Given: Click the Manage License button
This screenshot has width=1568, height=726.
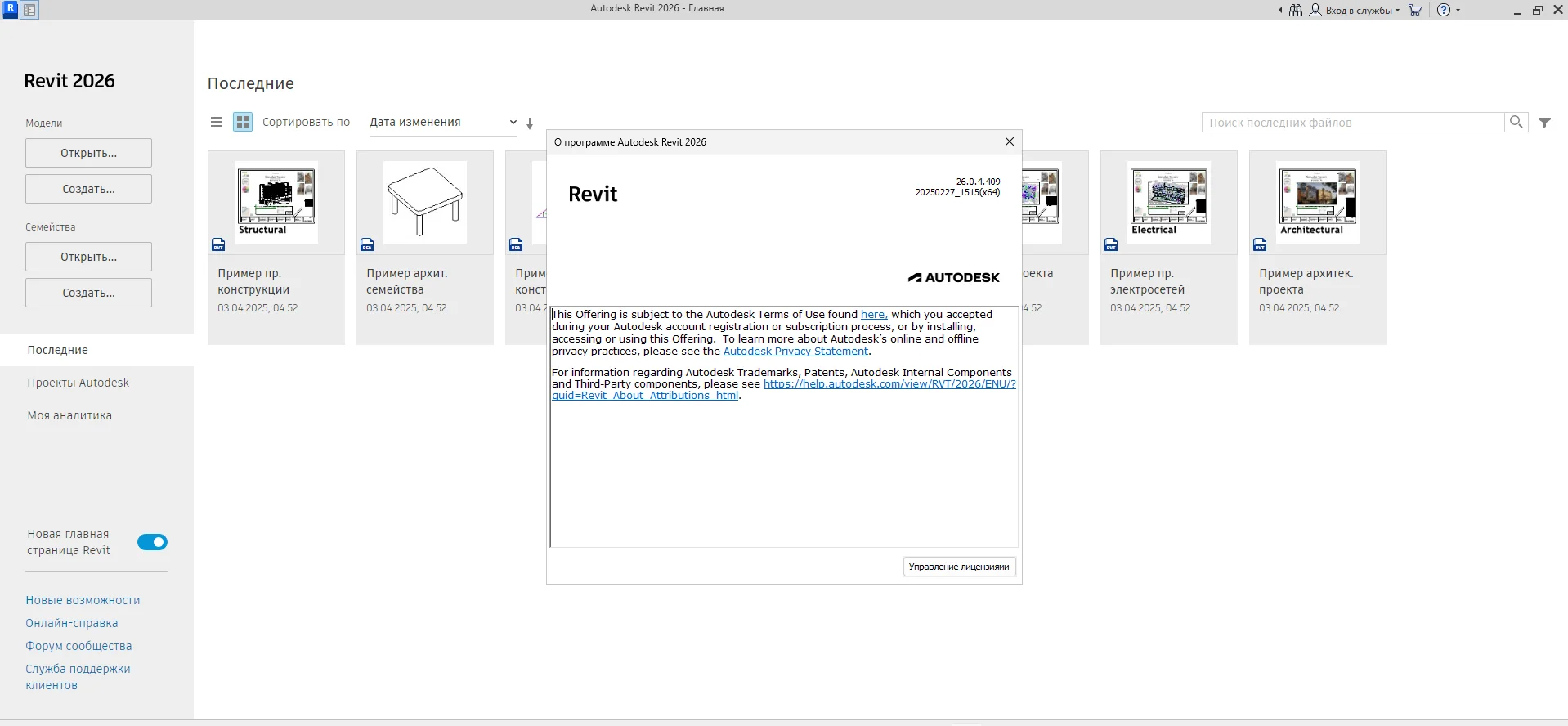Looking at the screenshot, I should coord(959,567).
